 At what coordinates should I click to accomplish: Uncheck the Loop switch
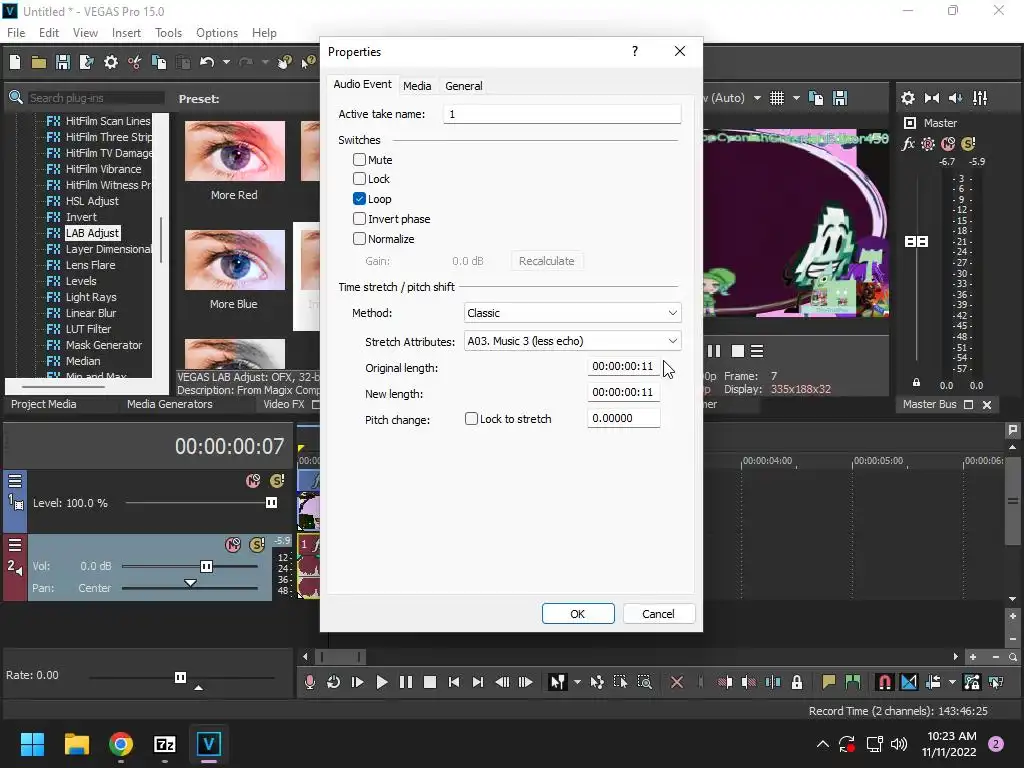pos(359,199)
